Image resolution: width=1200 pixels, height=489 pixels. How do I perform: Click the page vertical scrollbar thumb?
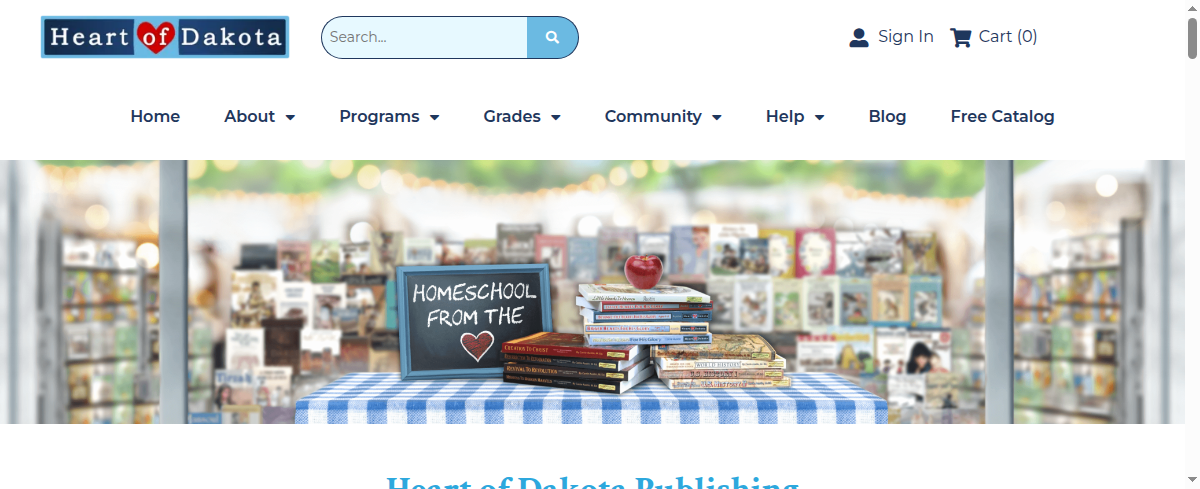click(1192, 38)
